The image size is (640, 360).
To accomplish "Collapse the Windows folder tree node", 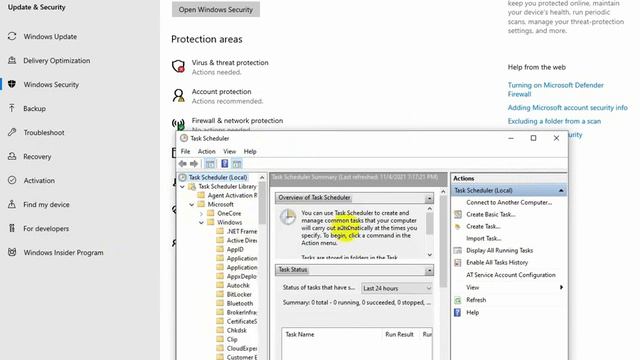I will pyautogui.click(x=201, y=222).
